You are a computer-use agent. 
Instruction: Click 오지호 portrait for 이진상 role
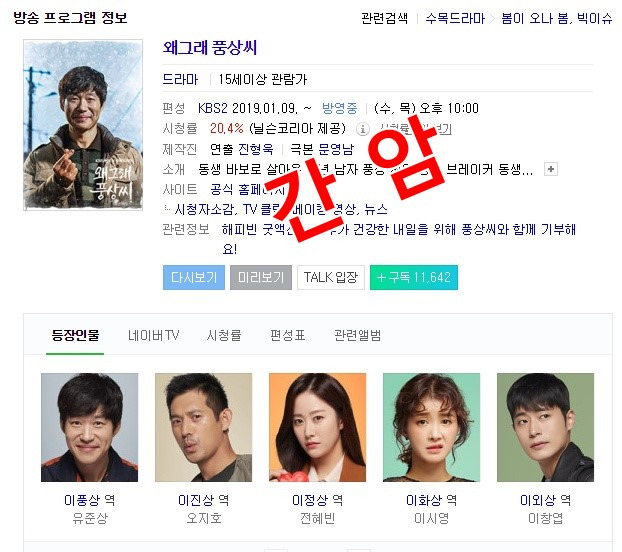coord(203,427)
